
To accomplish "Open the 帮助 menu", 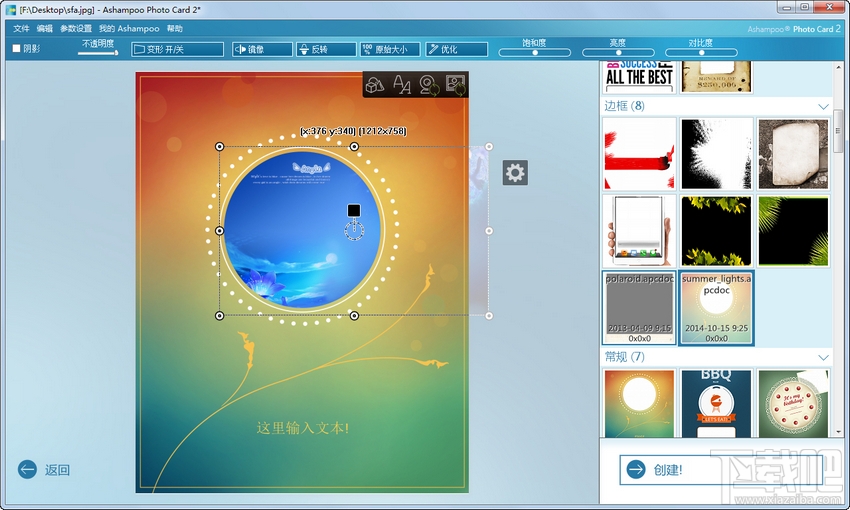I will click(175, 29).
